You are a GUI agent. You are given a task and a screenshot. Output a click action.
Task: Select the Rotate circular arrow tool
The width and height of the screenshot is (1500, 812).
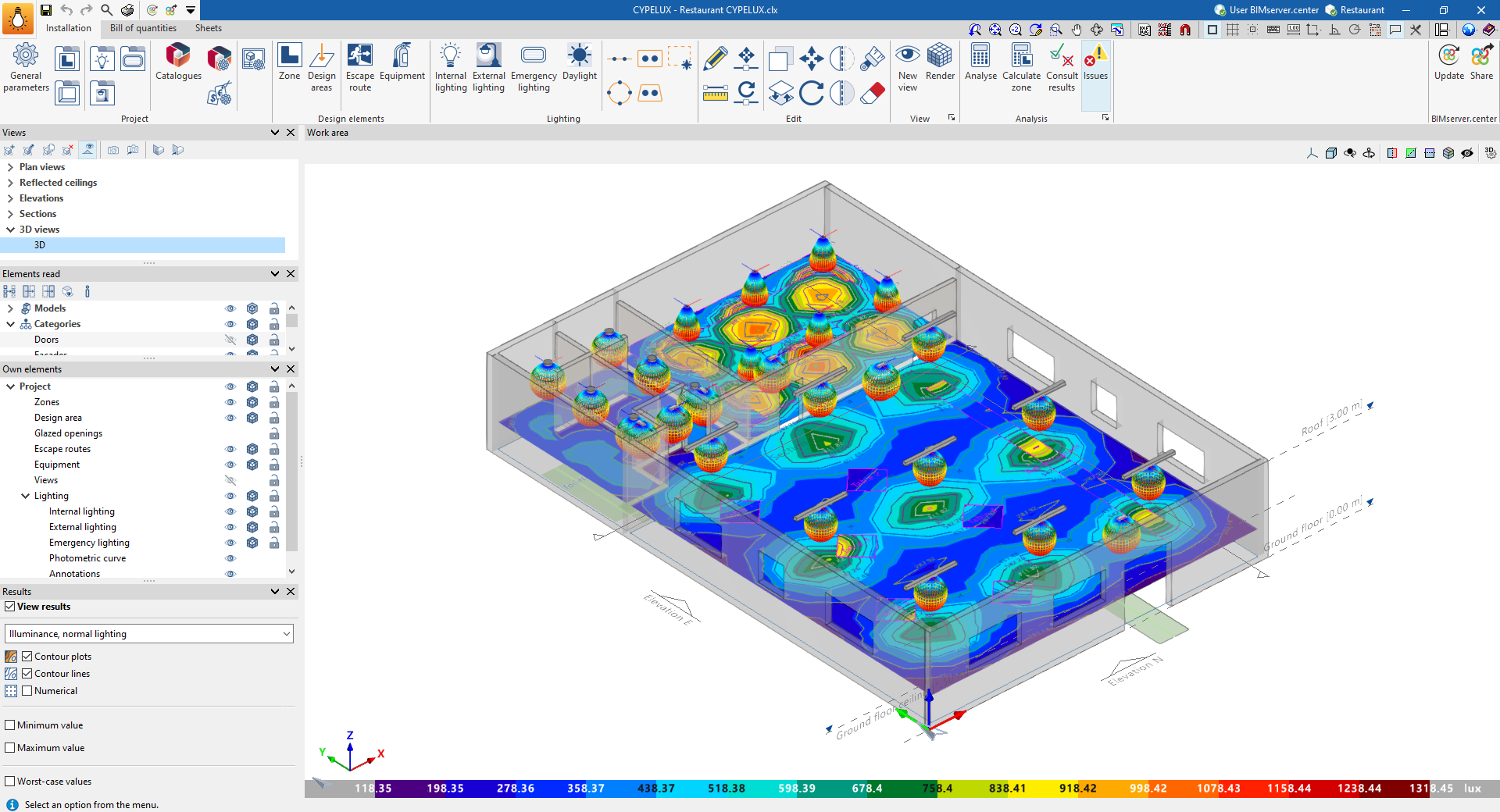coord(811,93)
